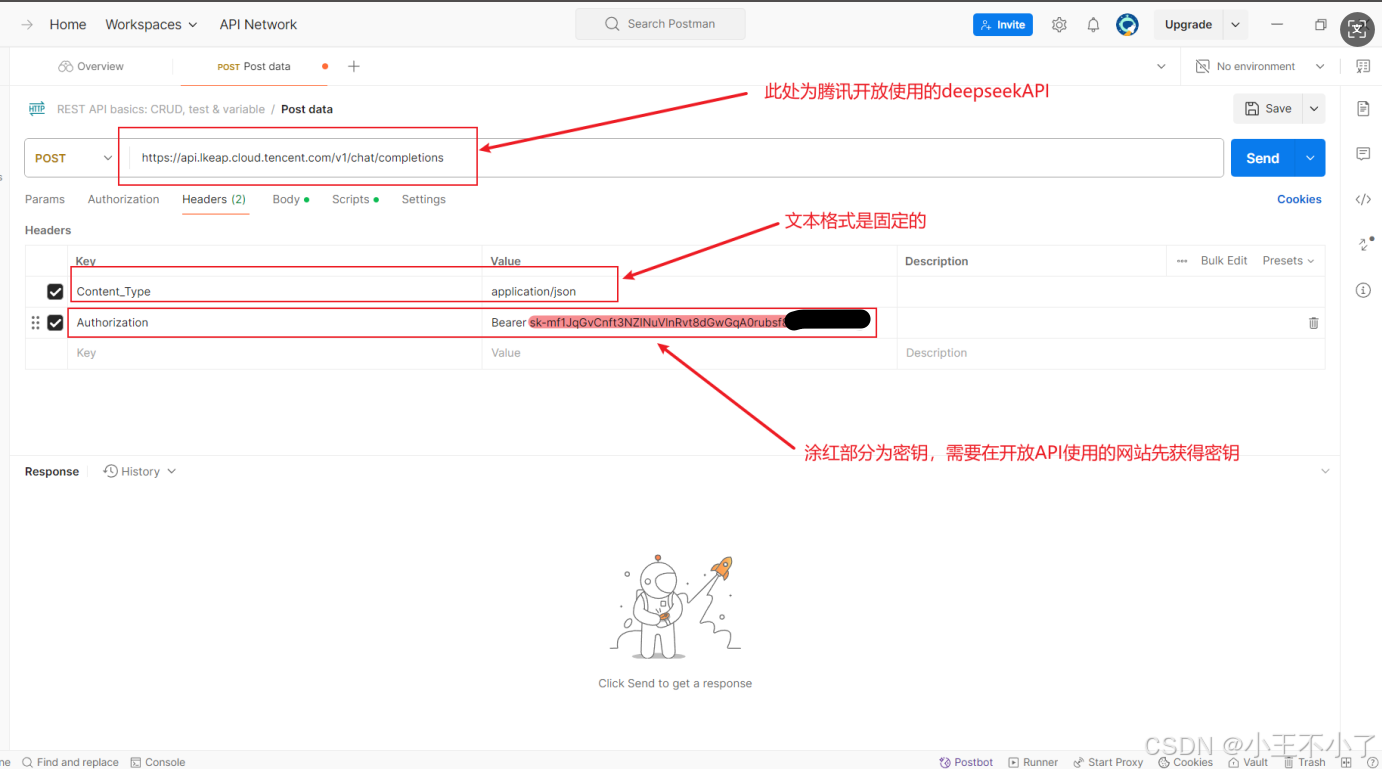Screen dimensions: 1382x769
Task: Click the Content_Type key cell
Action: (275, 292)
